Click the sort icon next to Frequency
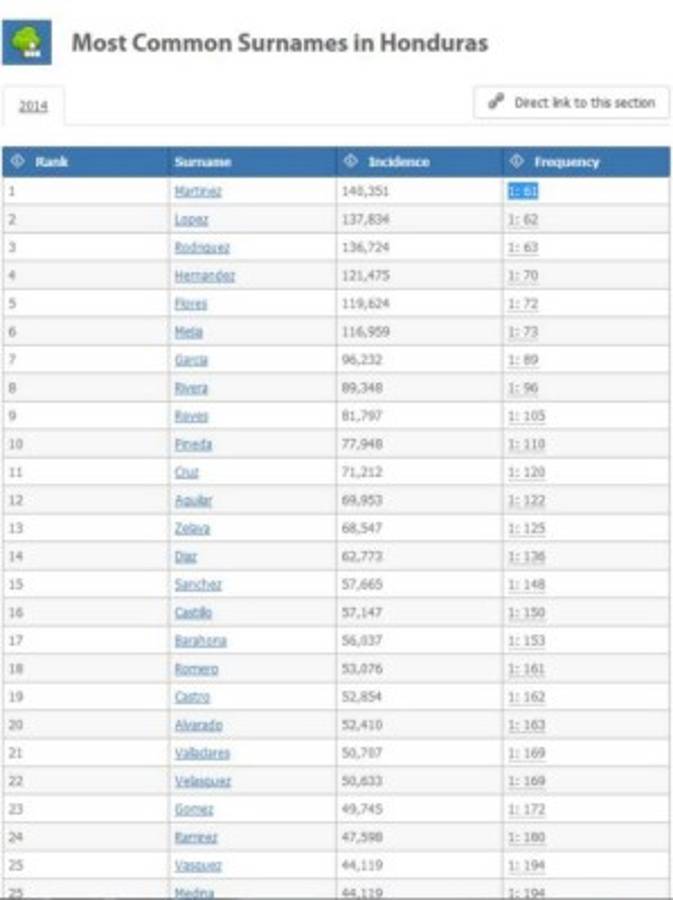673x900 pixels. 517,161
